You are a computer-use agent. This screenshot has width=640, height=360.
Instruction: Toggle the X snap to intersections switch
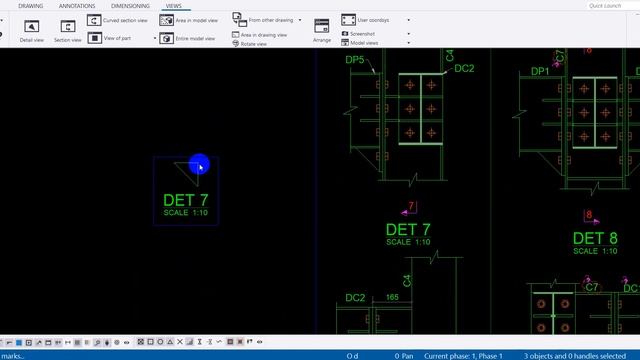point(180,342)
